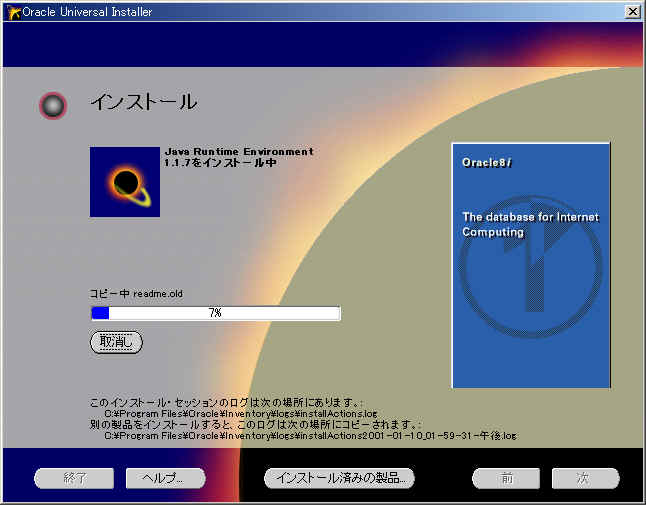Open help with the ヘルプ... button
The image size is (646, 505).
tap(166, 478)
